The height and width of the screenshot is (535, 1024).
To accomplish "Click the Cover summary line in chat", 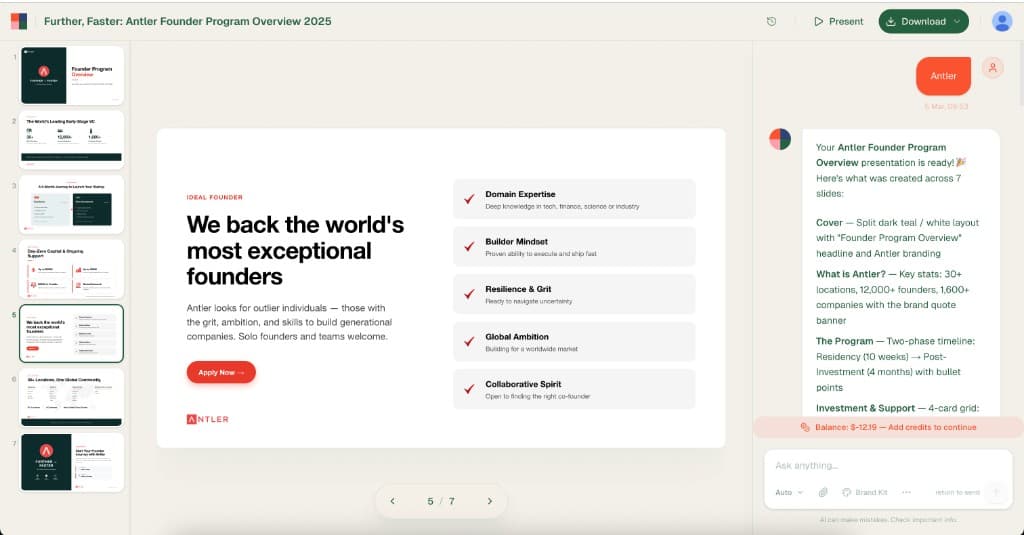I will (897, 238).
